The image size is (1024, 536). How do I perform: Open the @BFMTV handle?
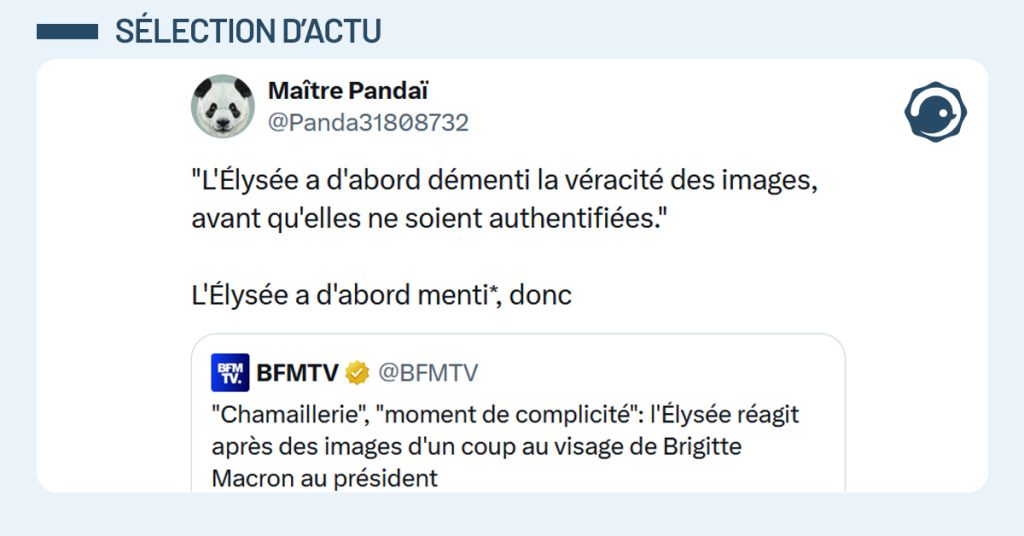(x=427, y=374)
